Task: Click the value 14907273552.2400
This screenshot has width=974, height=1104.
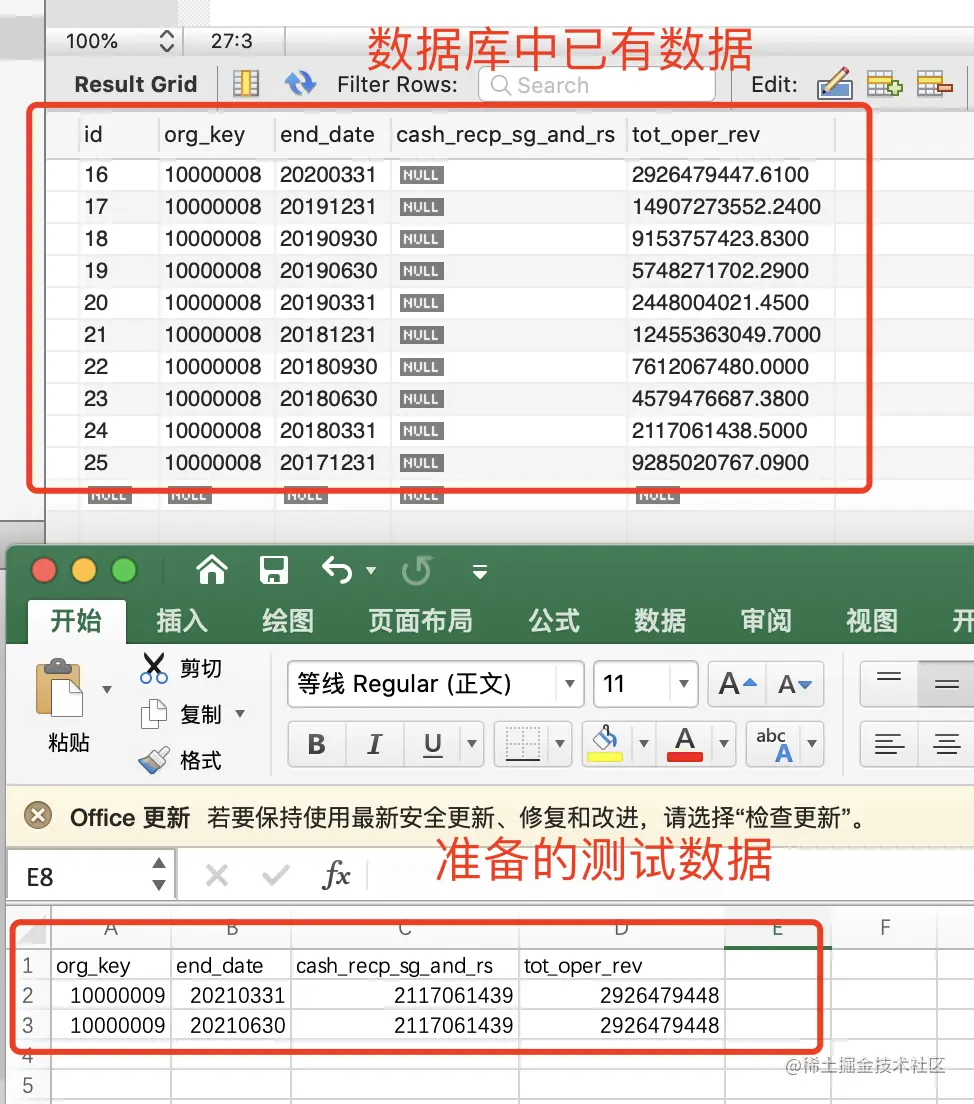Action: (726, 206)
